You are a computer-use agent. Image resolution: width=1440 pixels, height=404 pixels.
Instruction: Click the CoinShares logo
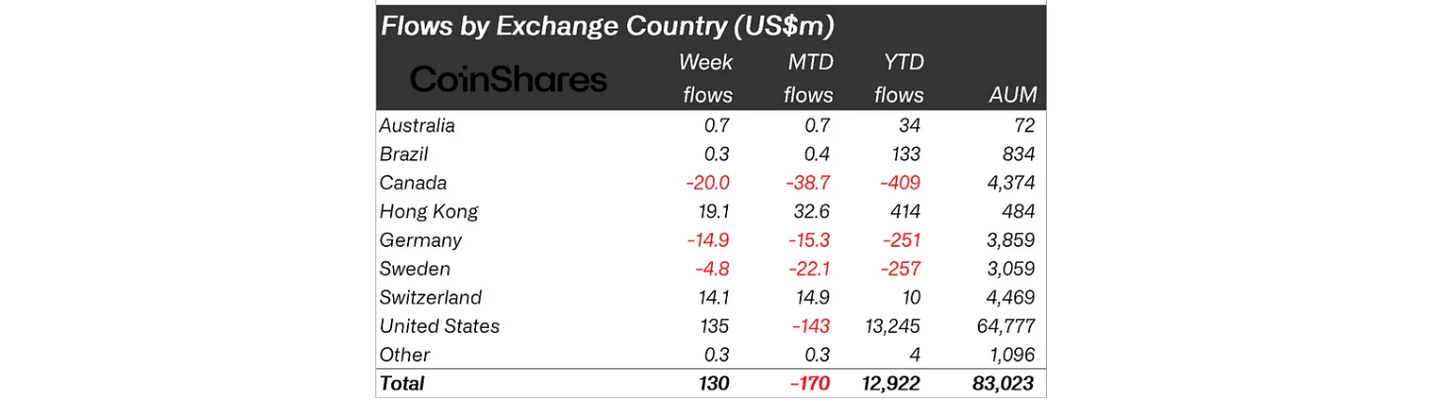[x=508, y=80]
